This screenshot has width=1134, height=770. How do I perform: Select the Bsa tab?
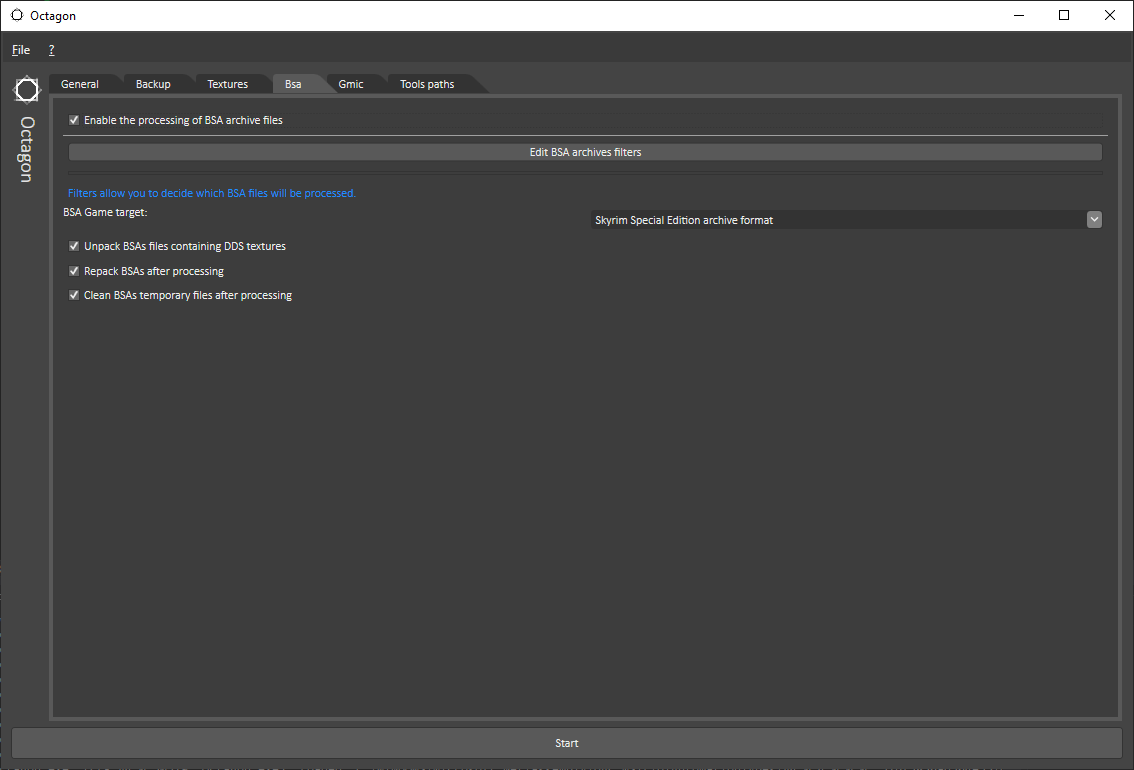click(x=293, y=84)
